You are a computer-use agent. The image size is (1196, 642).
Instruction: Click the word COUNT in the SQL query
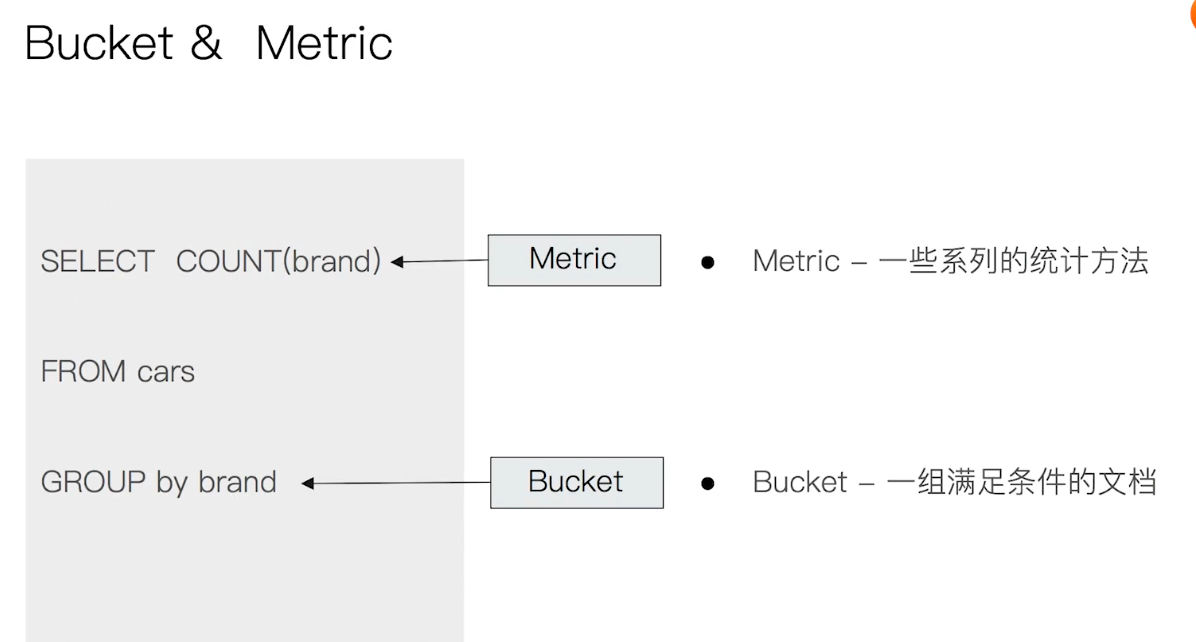tap(229, 262)
